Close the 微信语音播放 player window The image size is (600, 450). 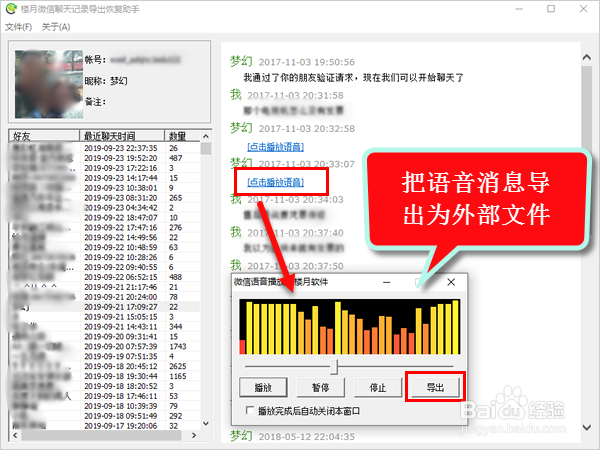click(451, 282)
